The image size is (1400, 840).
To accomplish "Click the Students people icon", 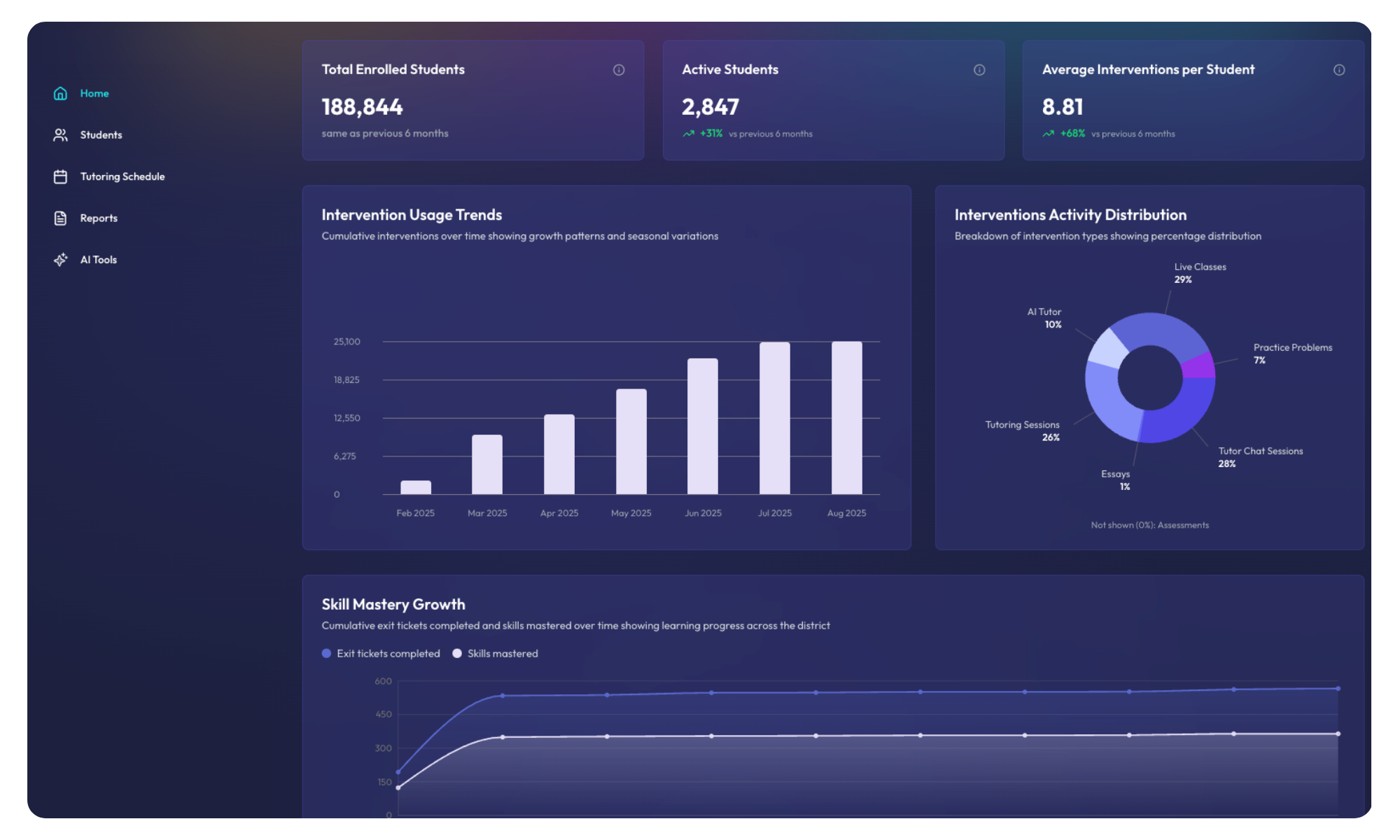I will click(x=60, y=134).
